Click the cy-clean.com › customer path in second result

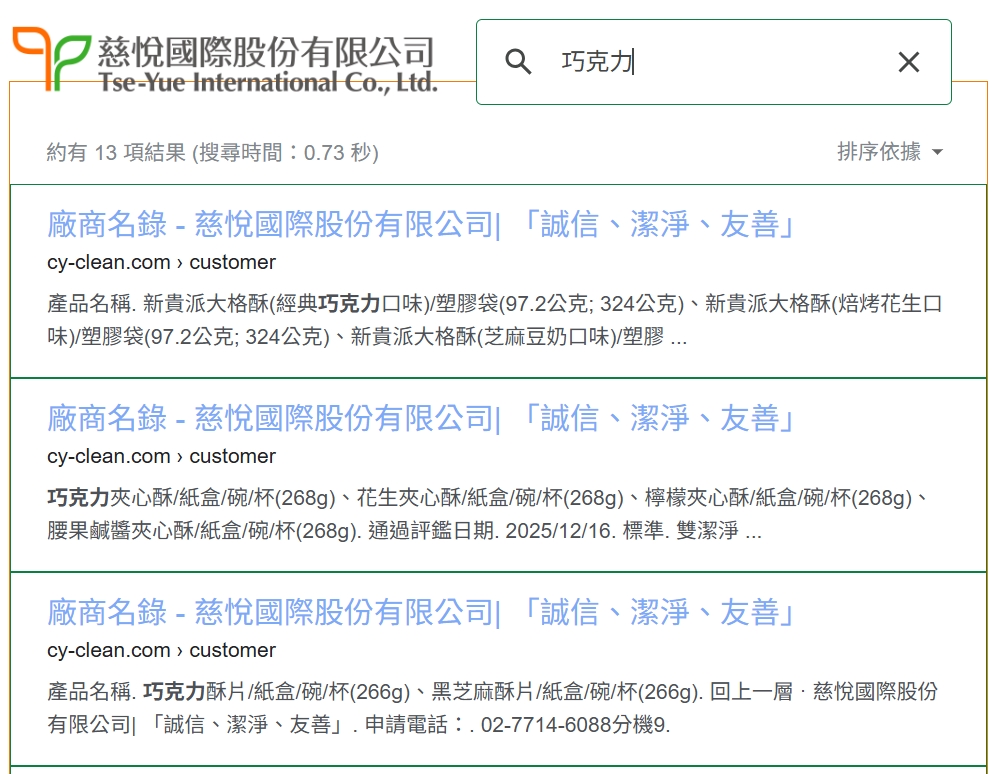point(161,456)
